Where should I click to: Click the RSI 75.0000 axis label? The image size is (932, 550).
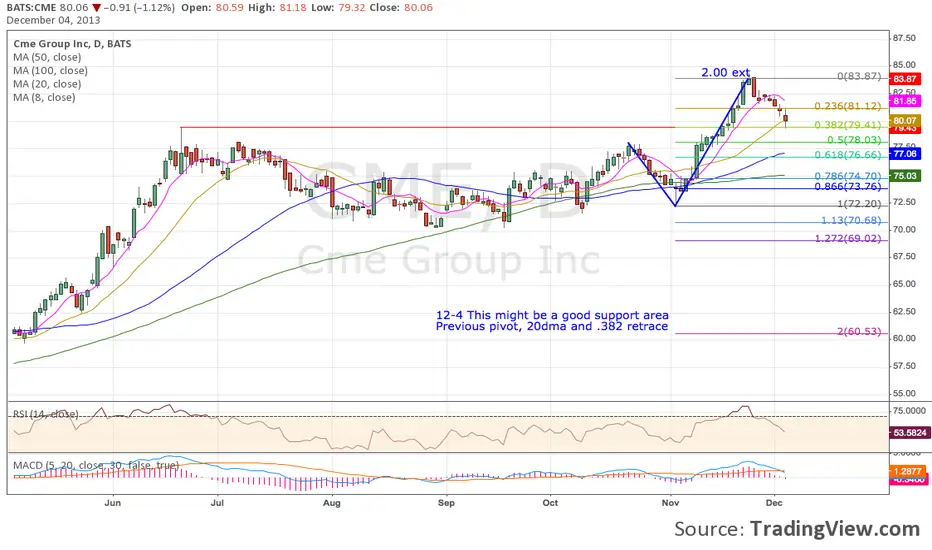[x=908, y=411]
